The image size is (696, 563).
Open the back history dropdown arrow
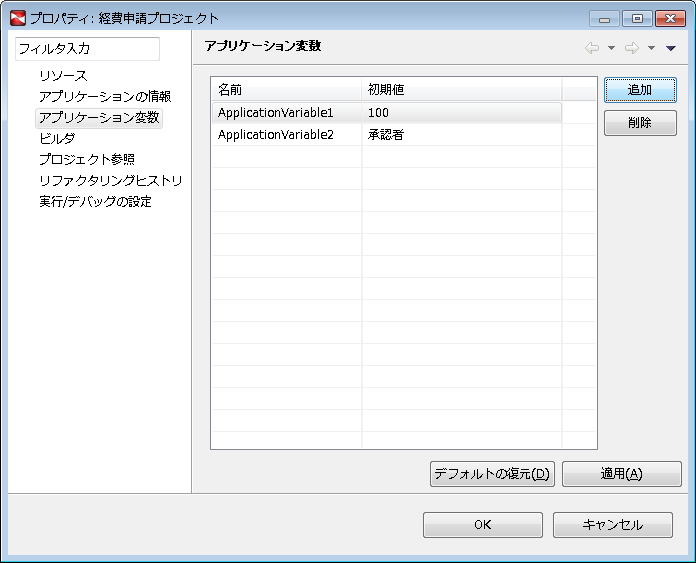point(611,48)
